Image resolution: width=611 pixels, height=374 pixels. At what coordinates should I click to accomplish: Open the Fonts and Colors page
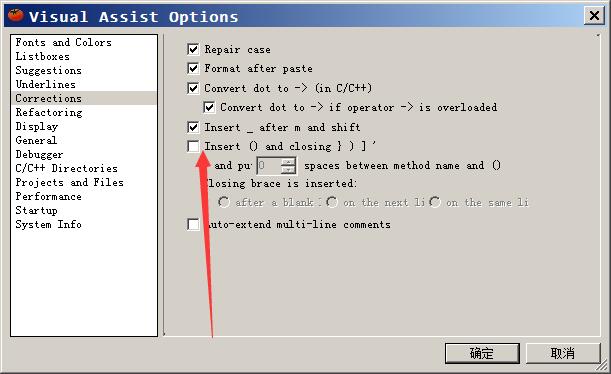(x=64, y=42)
